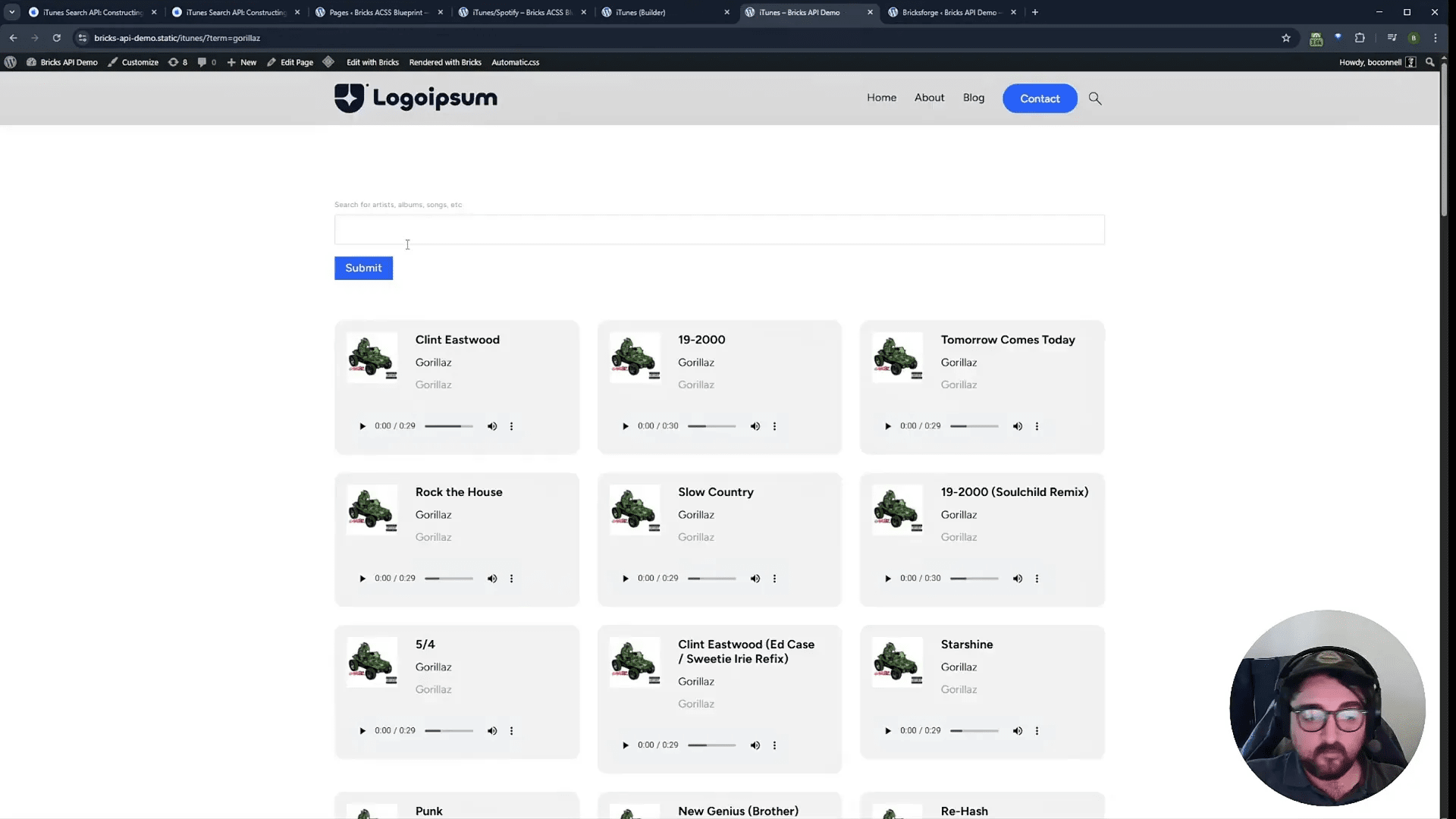Click Edit with Bricks in admin bar

[x=372, y=62]
